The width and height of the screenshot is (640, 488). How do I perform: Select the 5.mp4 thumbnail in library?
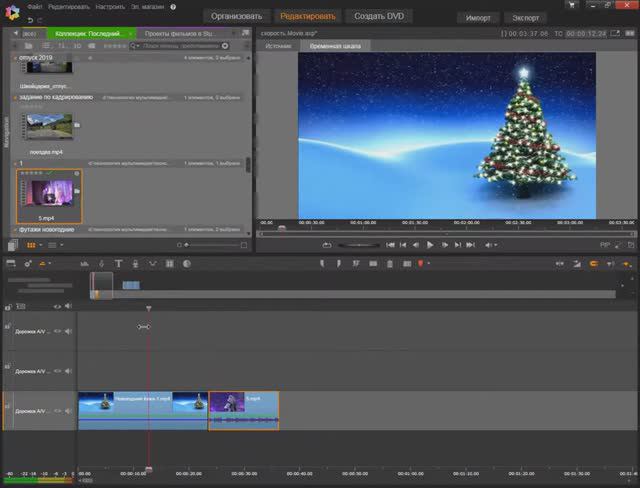point(49,193)
